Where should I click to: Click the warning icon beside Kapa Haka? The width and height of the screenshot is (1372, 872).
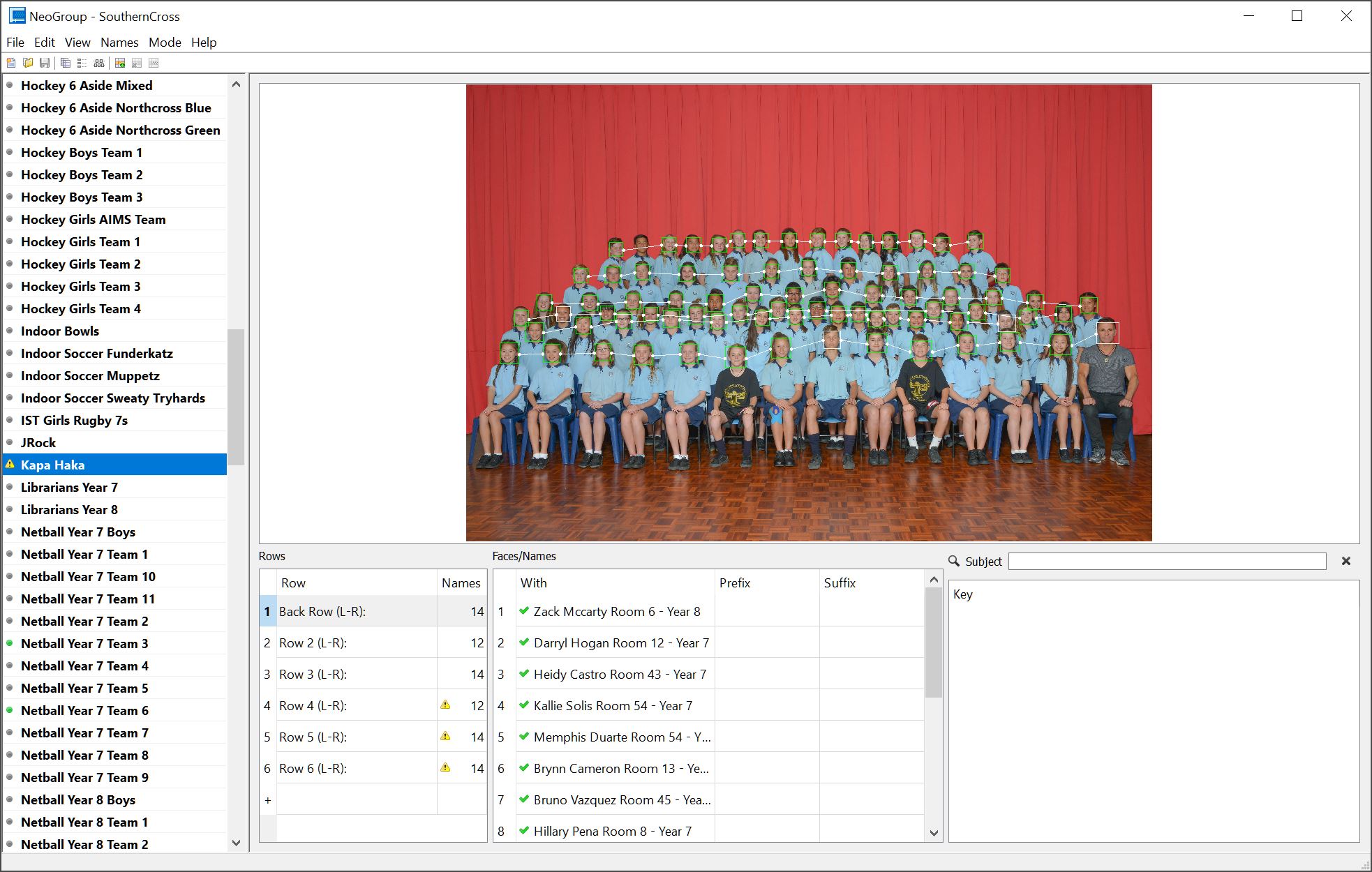pos(10,464)
